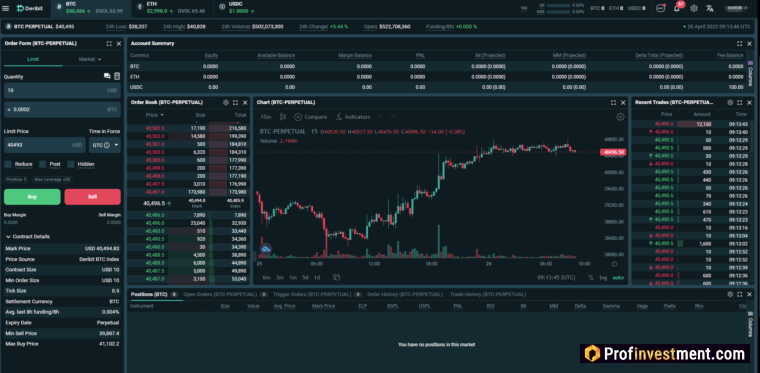Click the quantity comment icon in Order Form
Image resolution: width=760 pixels, height=373 pixels.
107,77
